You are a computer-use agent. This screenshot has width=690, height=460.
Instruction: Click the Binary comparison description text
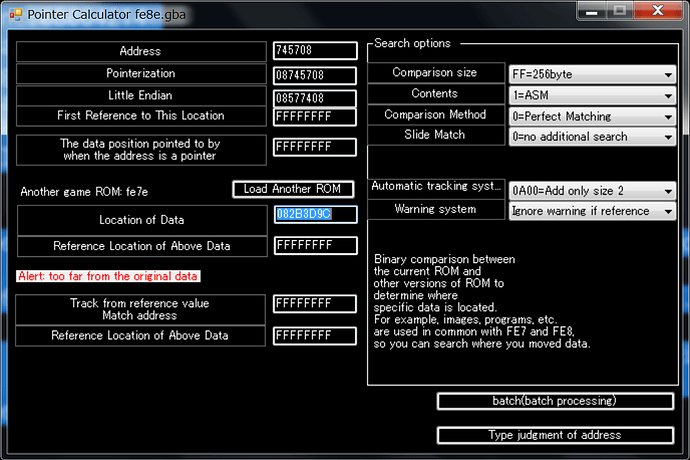[x=482, y=302]
